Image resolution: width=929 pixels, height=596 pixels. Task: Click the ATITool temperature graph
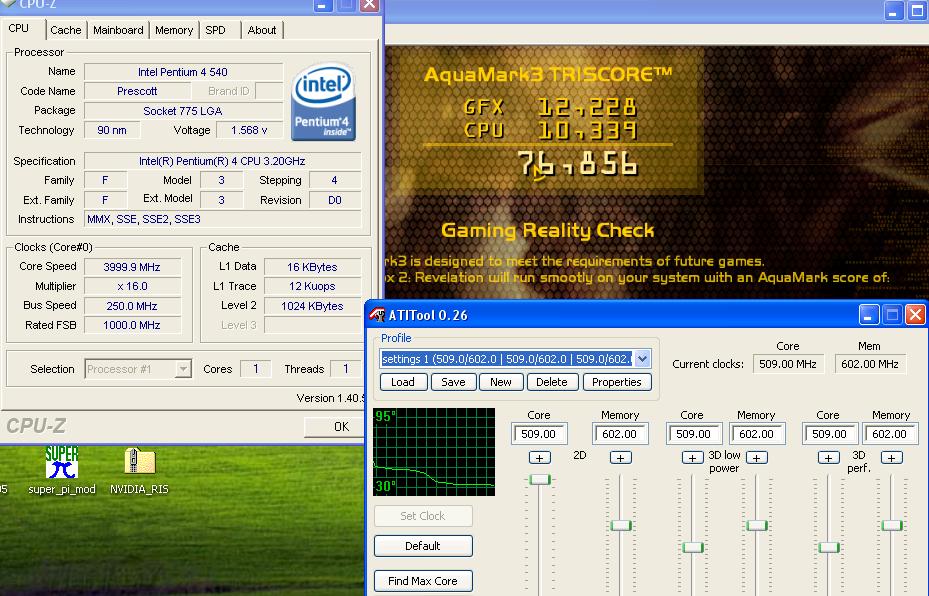[x=434, y=452]
